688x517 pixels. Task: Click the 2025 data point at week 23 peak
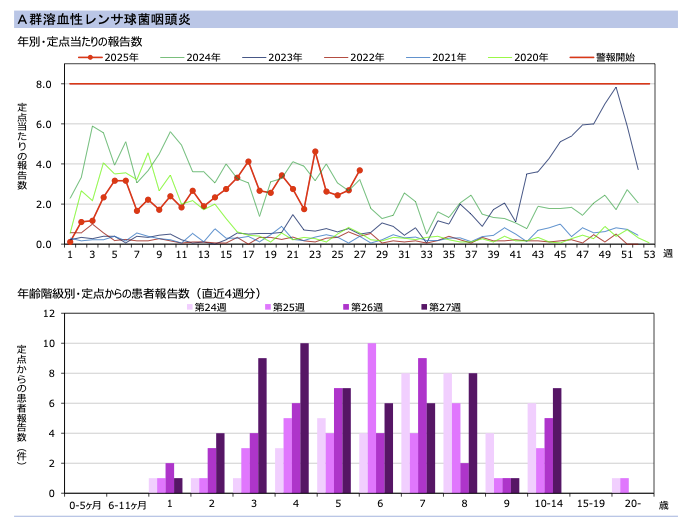point(315,152)
